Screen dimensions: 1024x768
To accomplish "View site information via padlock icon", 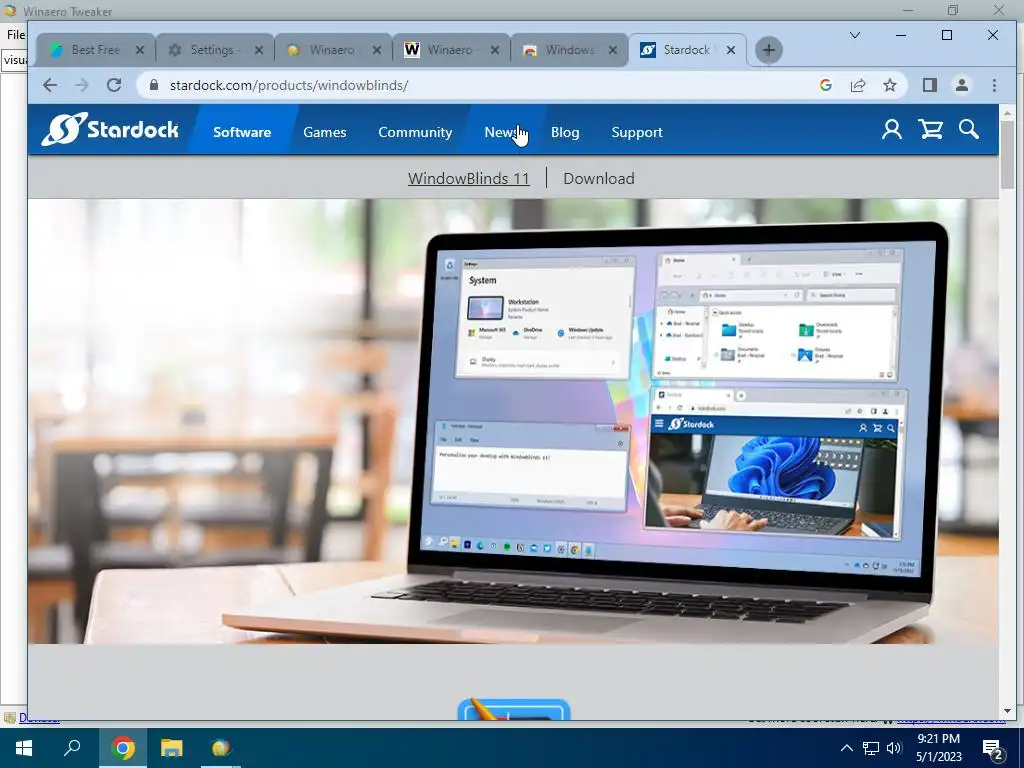I will (154, 85).
